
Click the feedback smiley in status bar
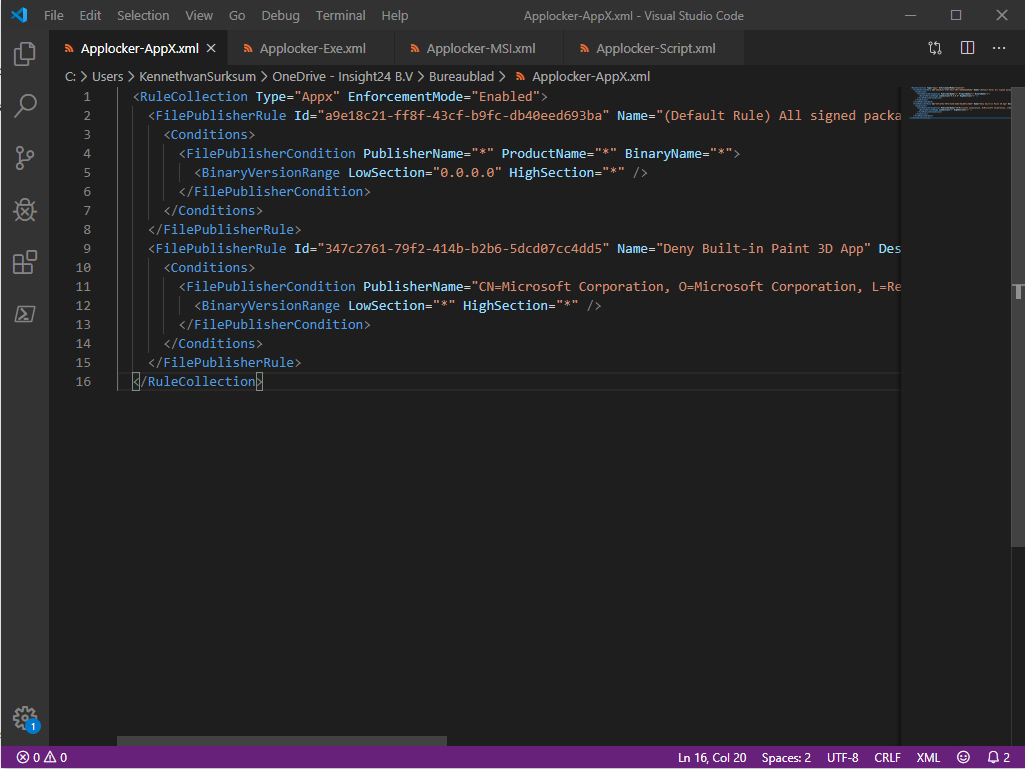(x=963, y=757)
